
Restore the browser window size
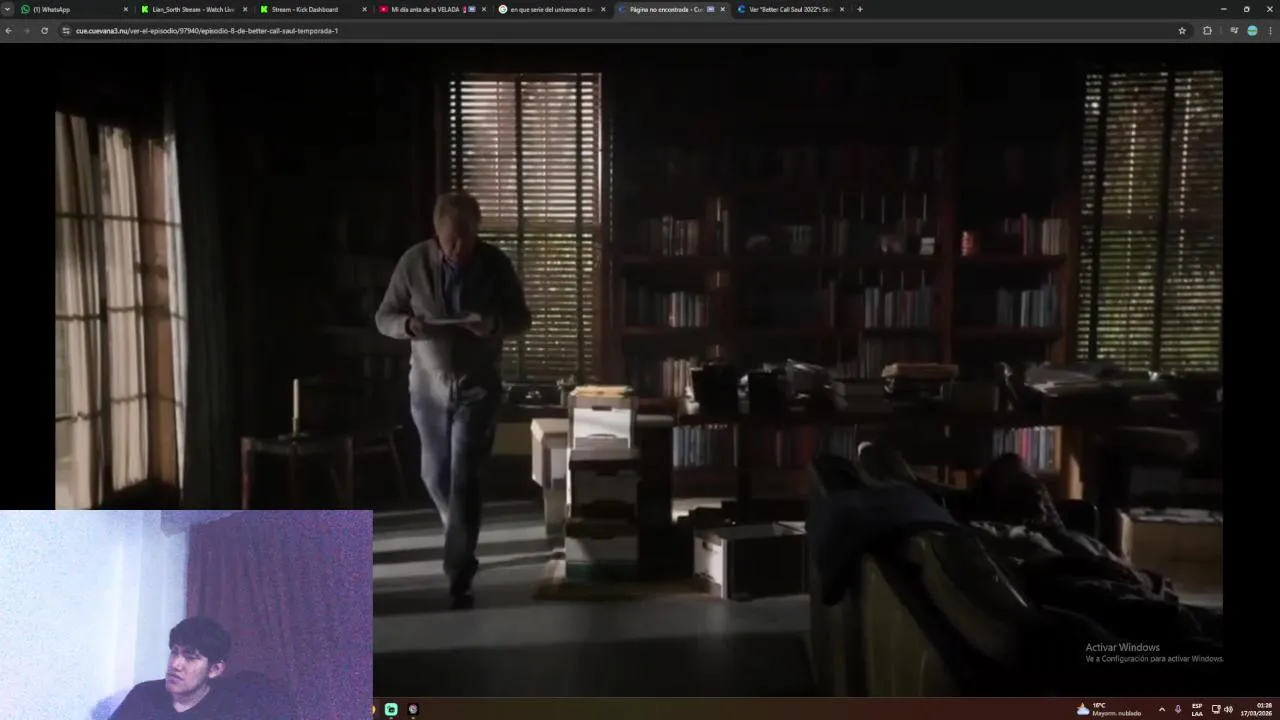pyautogui.click(x=1246, y=9)
